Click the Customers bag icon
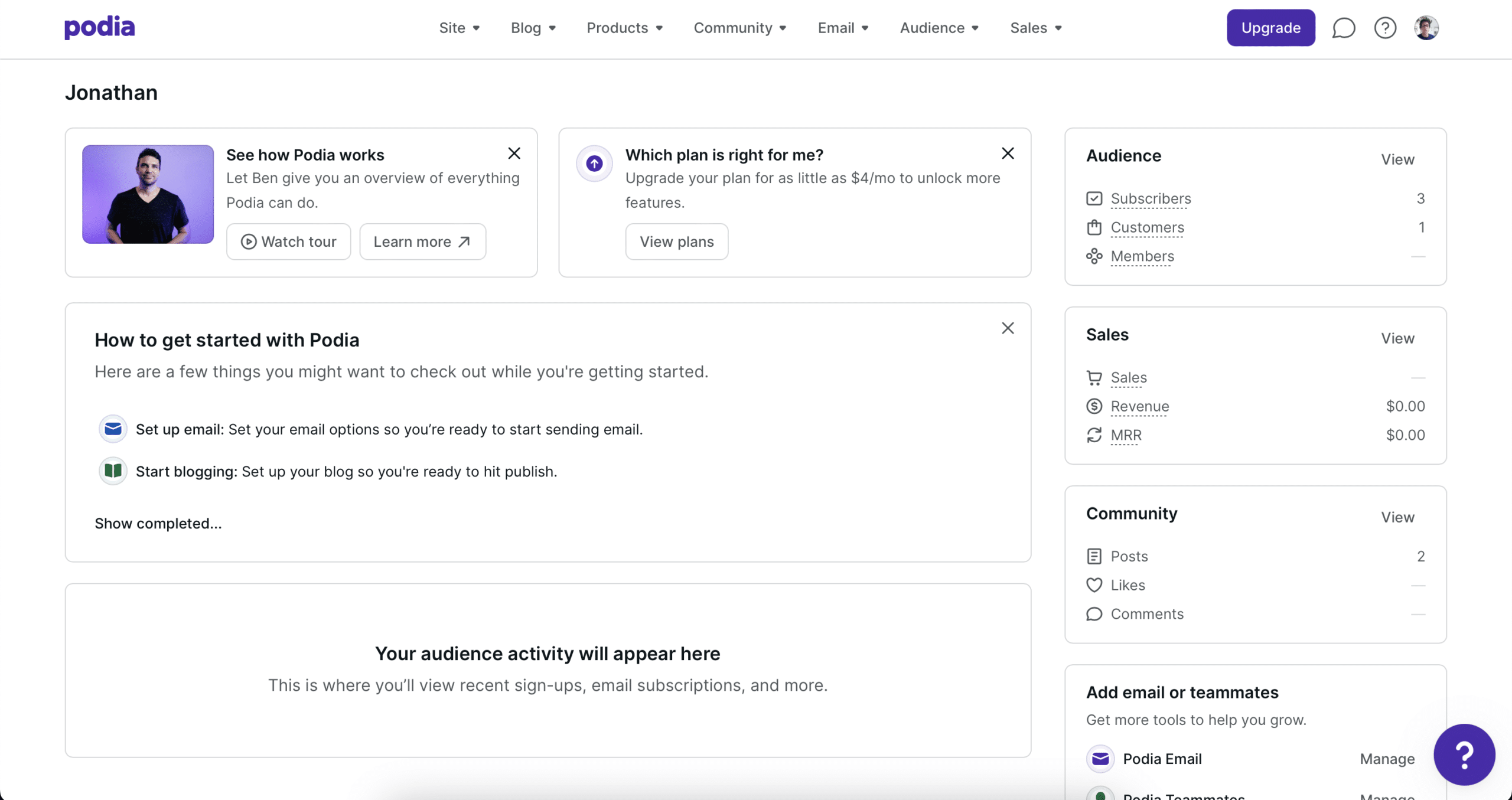The height and width of the screenshot is (800, 1512). click(1094, 227)
